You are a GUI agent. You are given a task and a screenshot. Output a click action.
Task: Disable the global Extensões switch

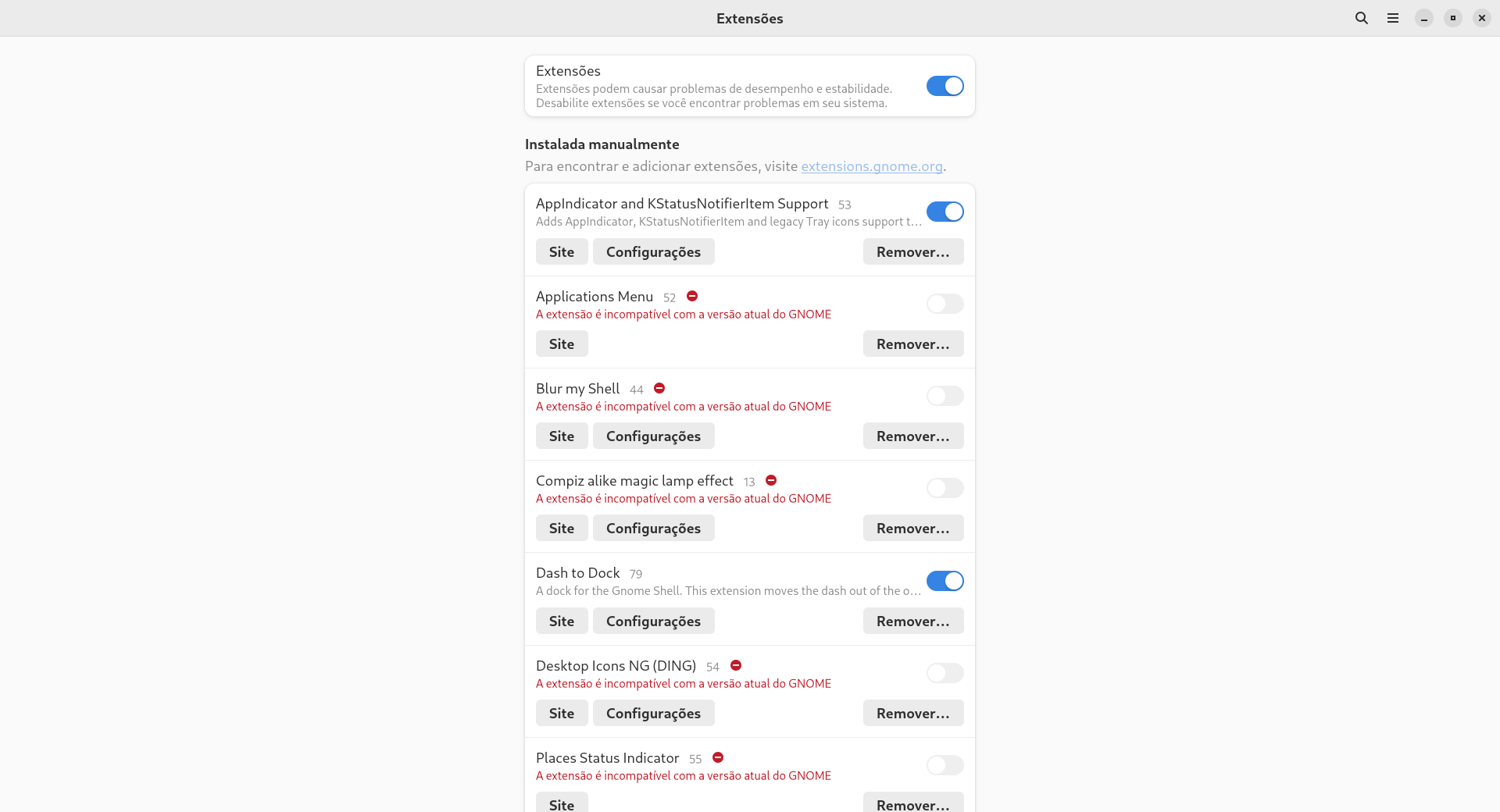(x=945, y=86)
